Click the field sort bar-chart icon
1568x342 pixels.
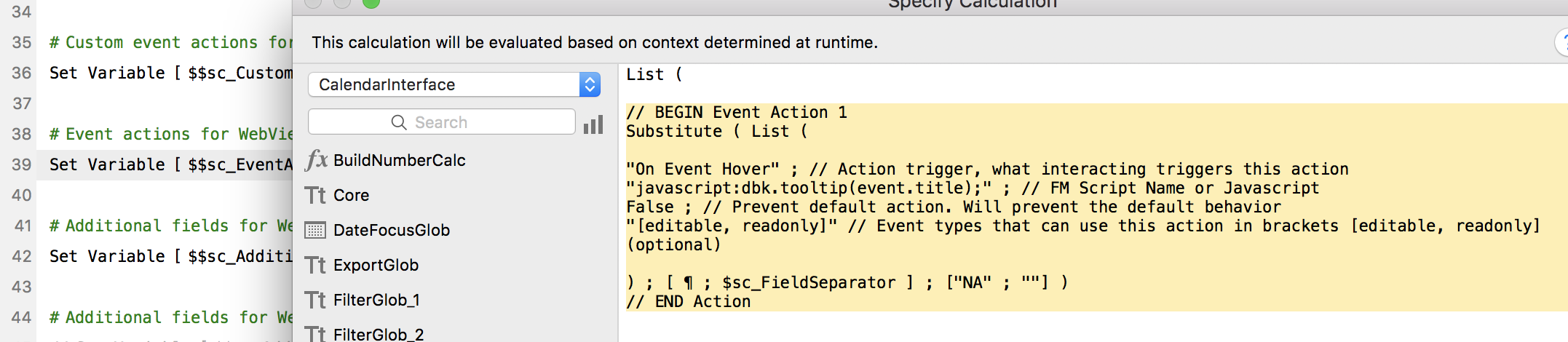[x=593, y=124]
